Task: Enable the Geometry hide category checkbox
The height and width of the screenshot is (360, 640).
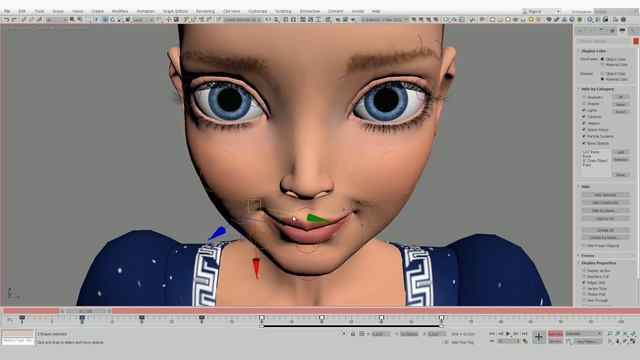Action: pos(584,97)
